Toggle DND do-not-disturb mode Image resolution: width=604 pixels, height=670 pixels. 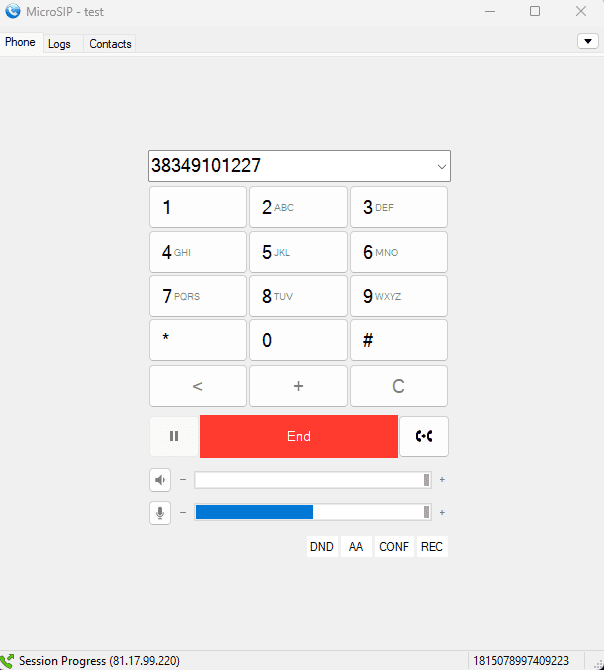click(x=321, y=547)
